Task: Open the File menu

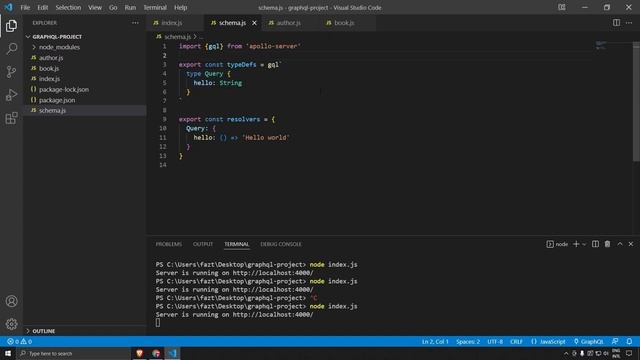Action: [25, 7]
